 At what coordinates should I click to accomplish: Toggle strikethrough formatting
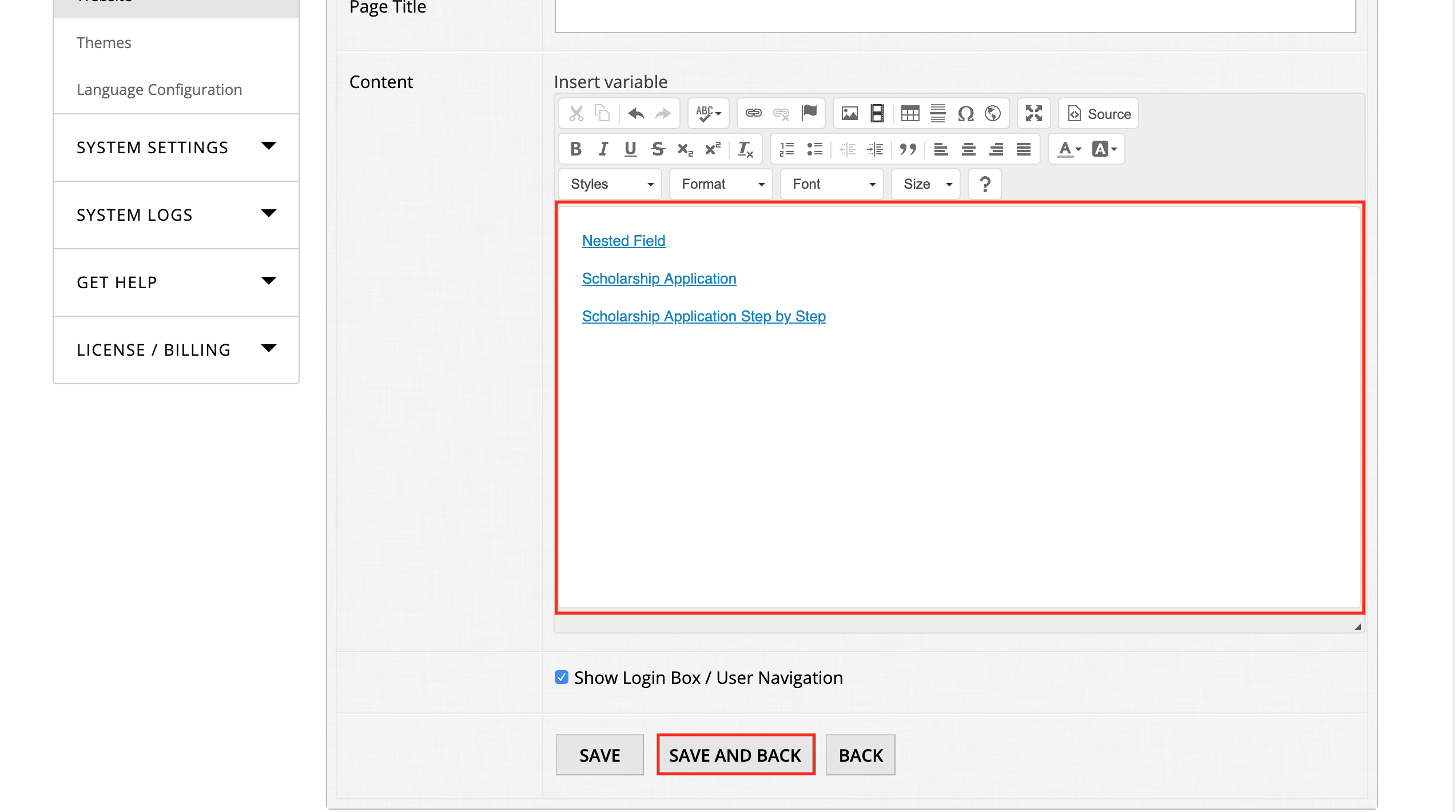click(x=658, y=149)
